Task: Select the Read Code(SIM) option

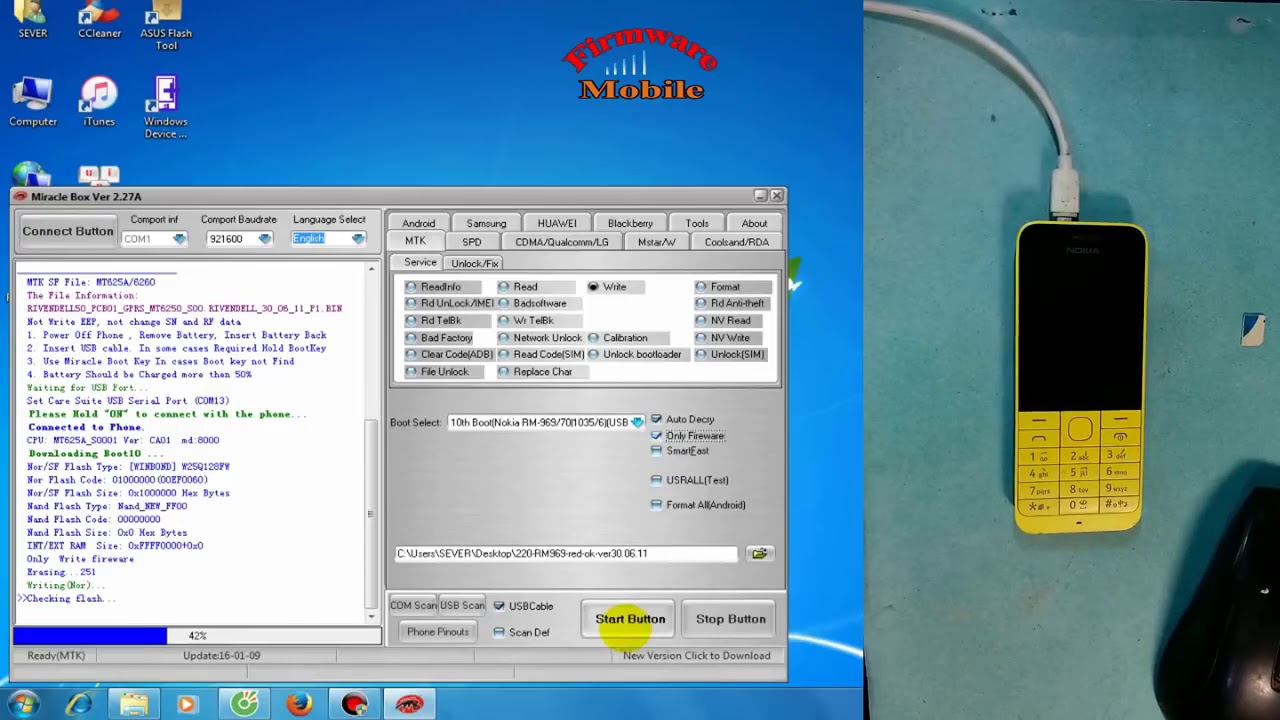Action: click(x=541, y=354)
